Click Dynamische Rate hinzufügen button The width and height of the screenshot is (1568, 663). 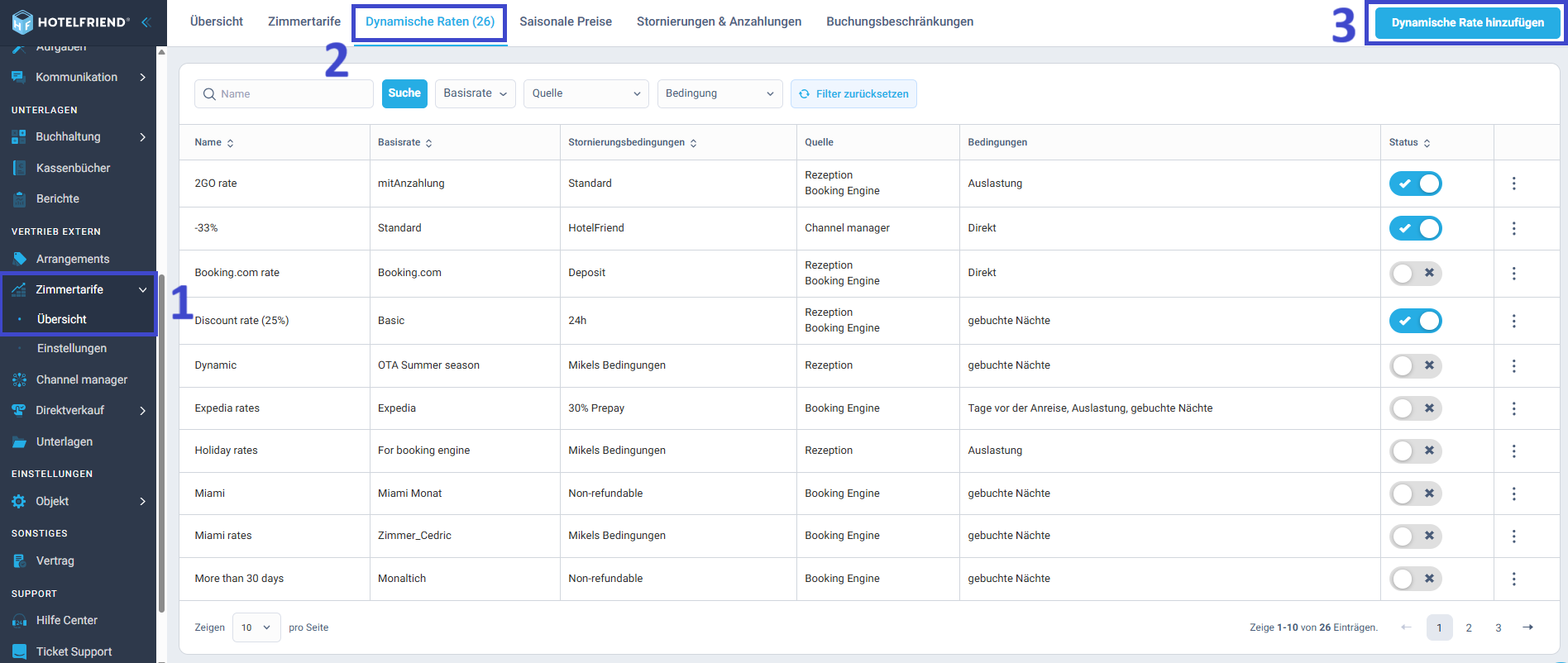1467,23
